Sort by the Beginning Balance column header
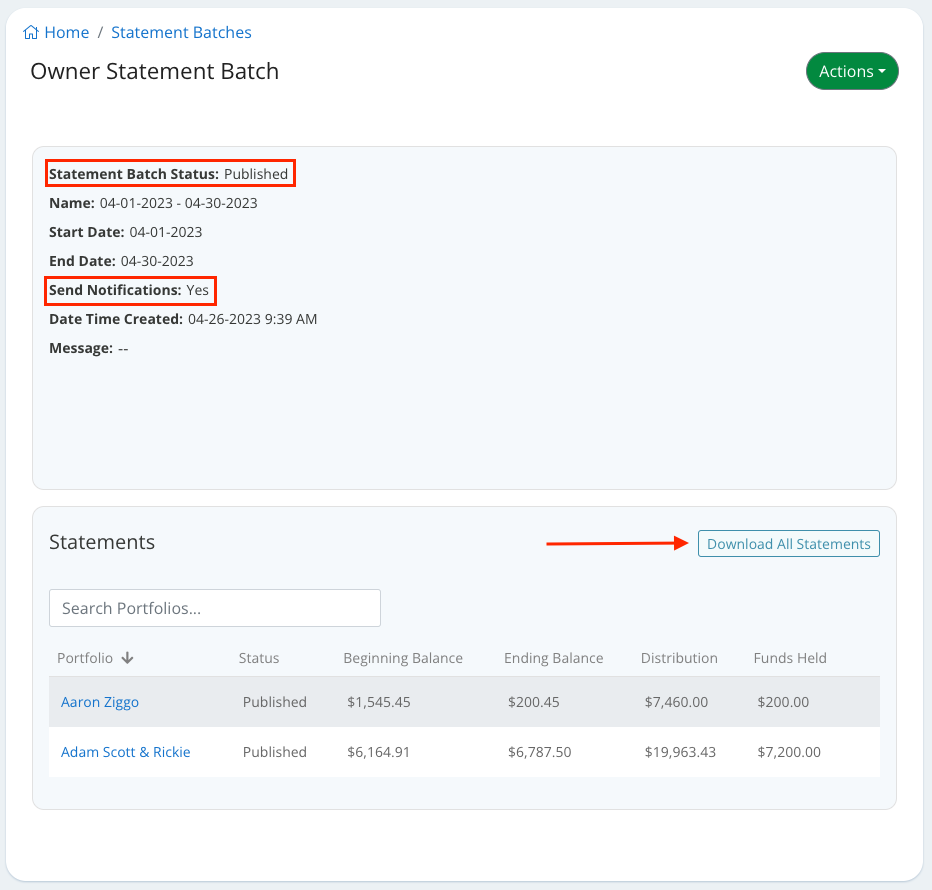This screenshot has height=890, width=932. [403, 658]
